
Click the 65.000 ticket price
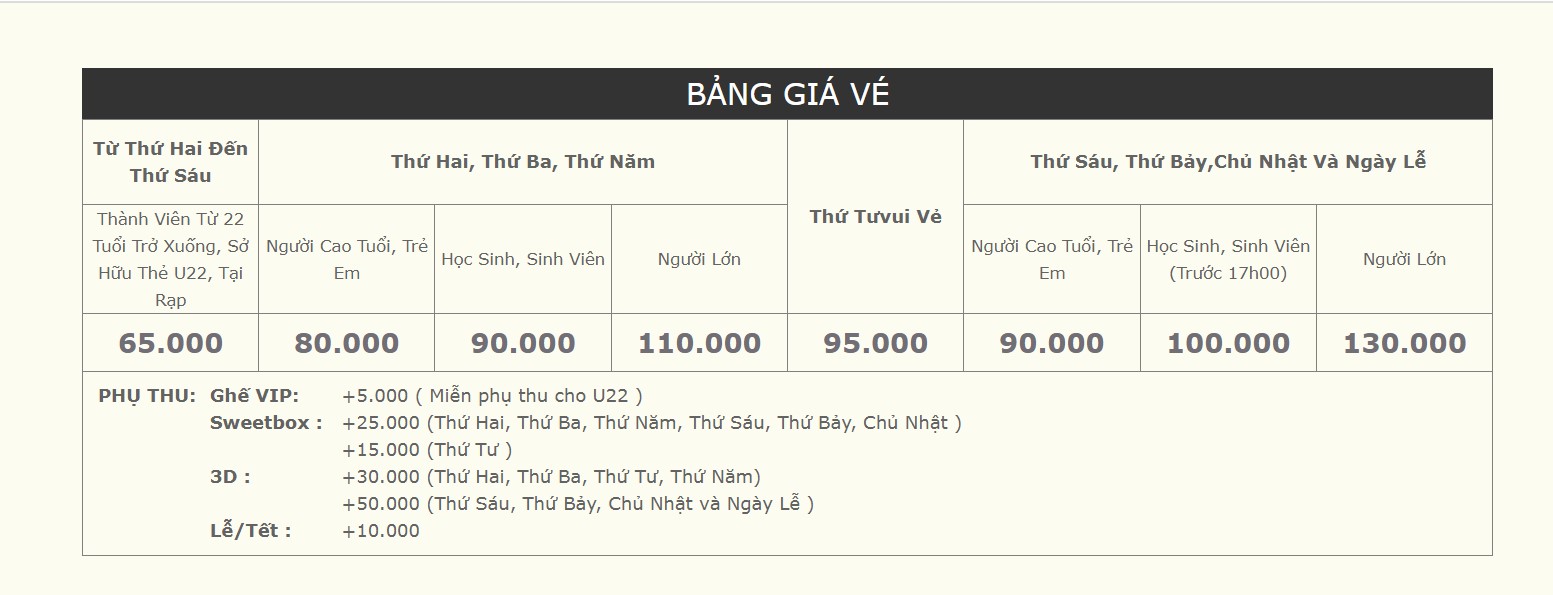coord(170,343)
